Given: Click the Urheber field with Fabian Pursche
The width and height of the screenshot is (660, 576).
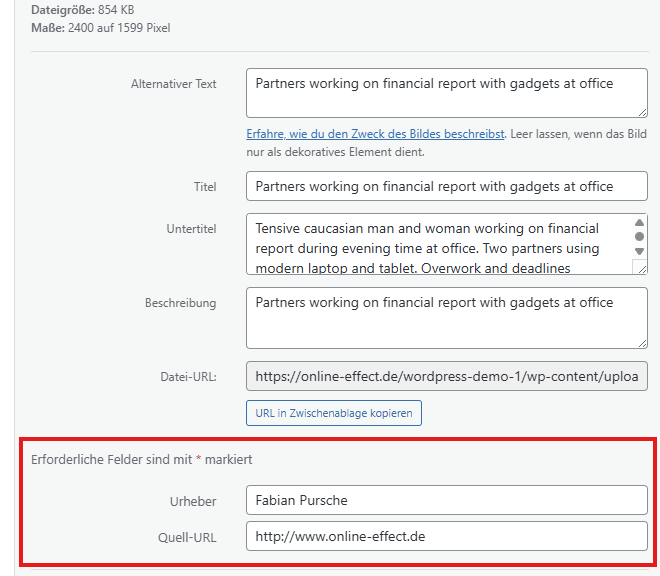Looking at the screenshot, I should 446,500.
